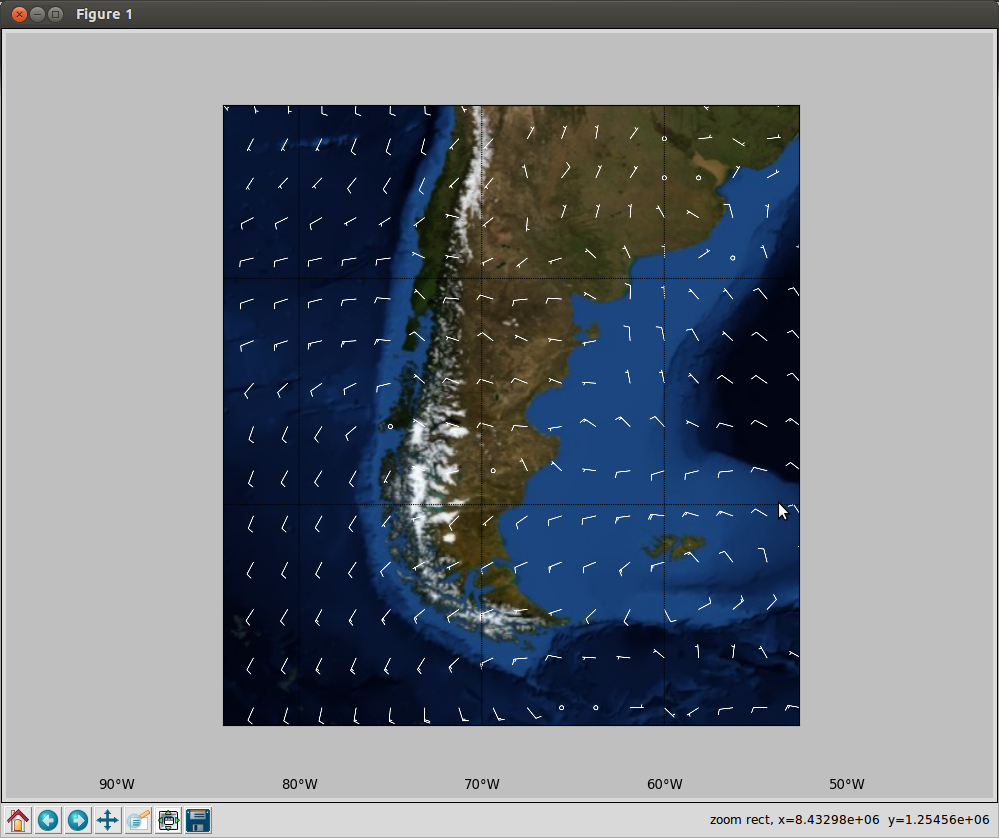Minimize the Figure 1 window

click(x=38, y=14)
